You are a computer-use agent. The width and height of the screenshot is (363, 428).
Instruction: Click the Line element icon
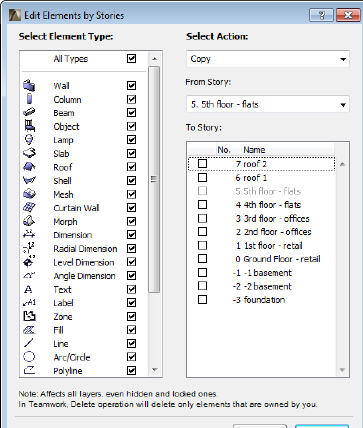tap(29, 343)
